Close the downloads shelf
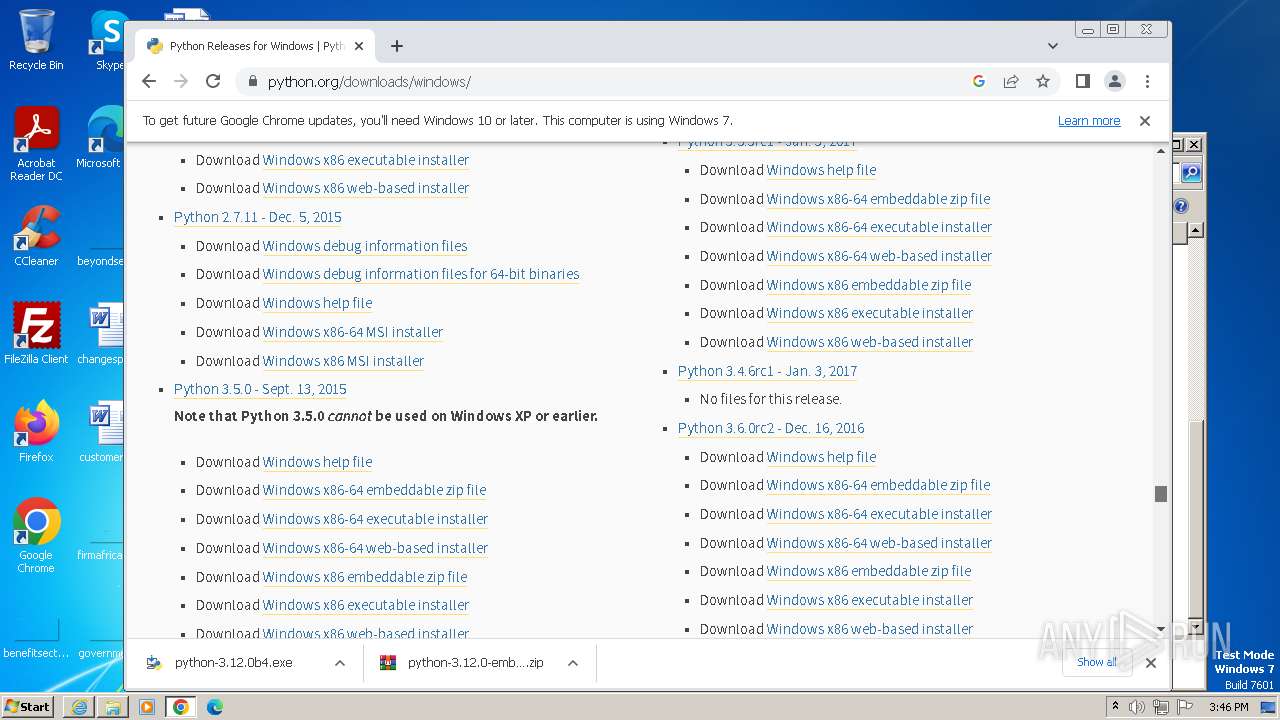Screen dimensions: 1280x720 pyautogui.click(x=1151, y=662)
